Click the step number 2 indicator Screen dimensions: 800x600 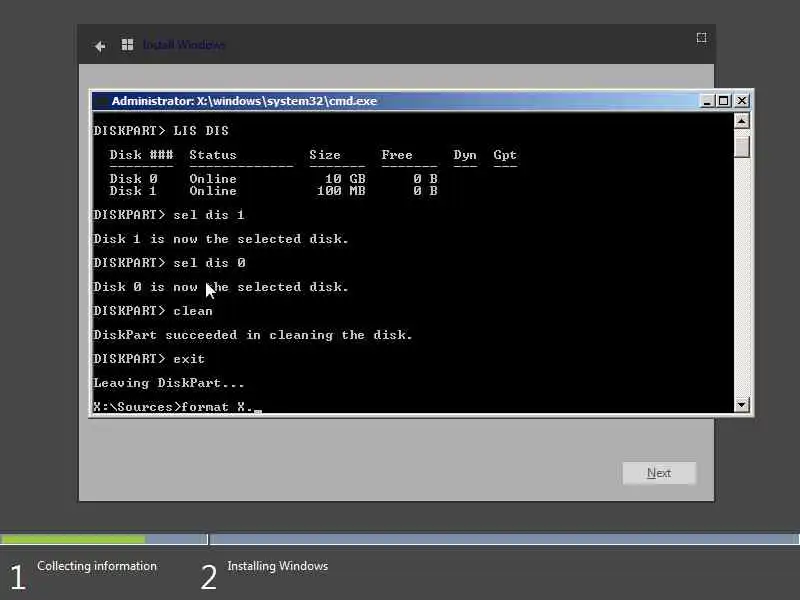[209, 577]
